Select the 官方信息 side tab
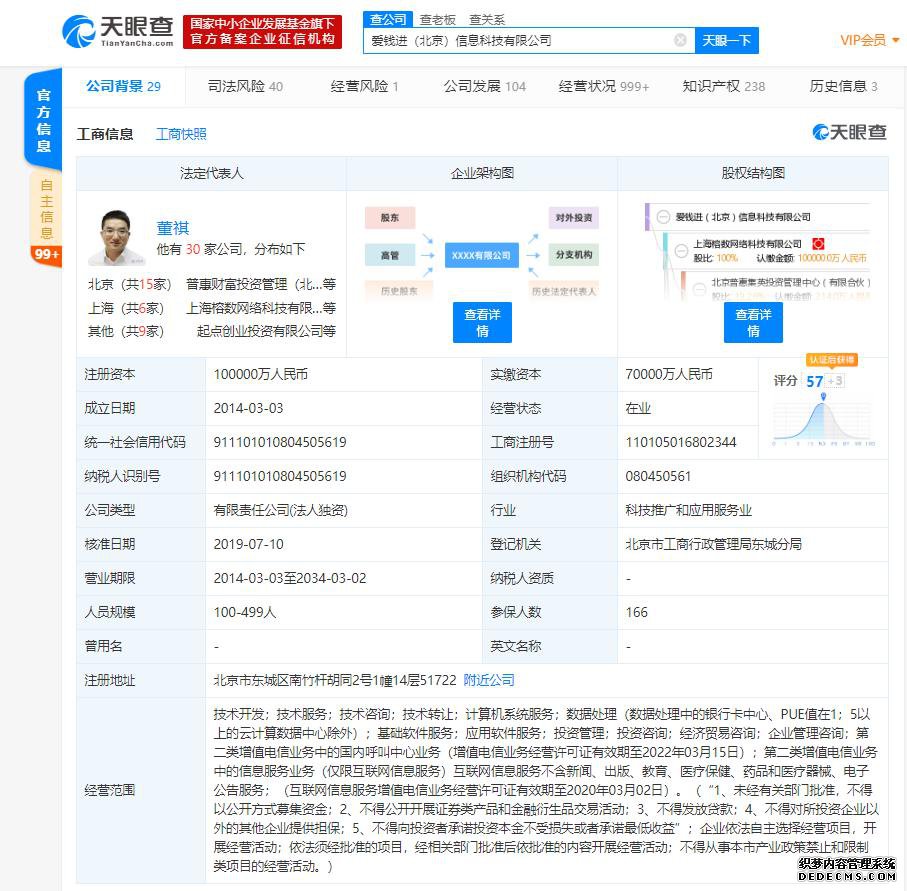This screenshot has width=907, height=891. [43, 120]
